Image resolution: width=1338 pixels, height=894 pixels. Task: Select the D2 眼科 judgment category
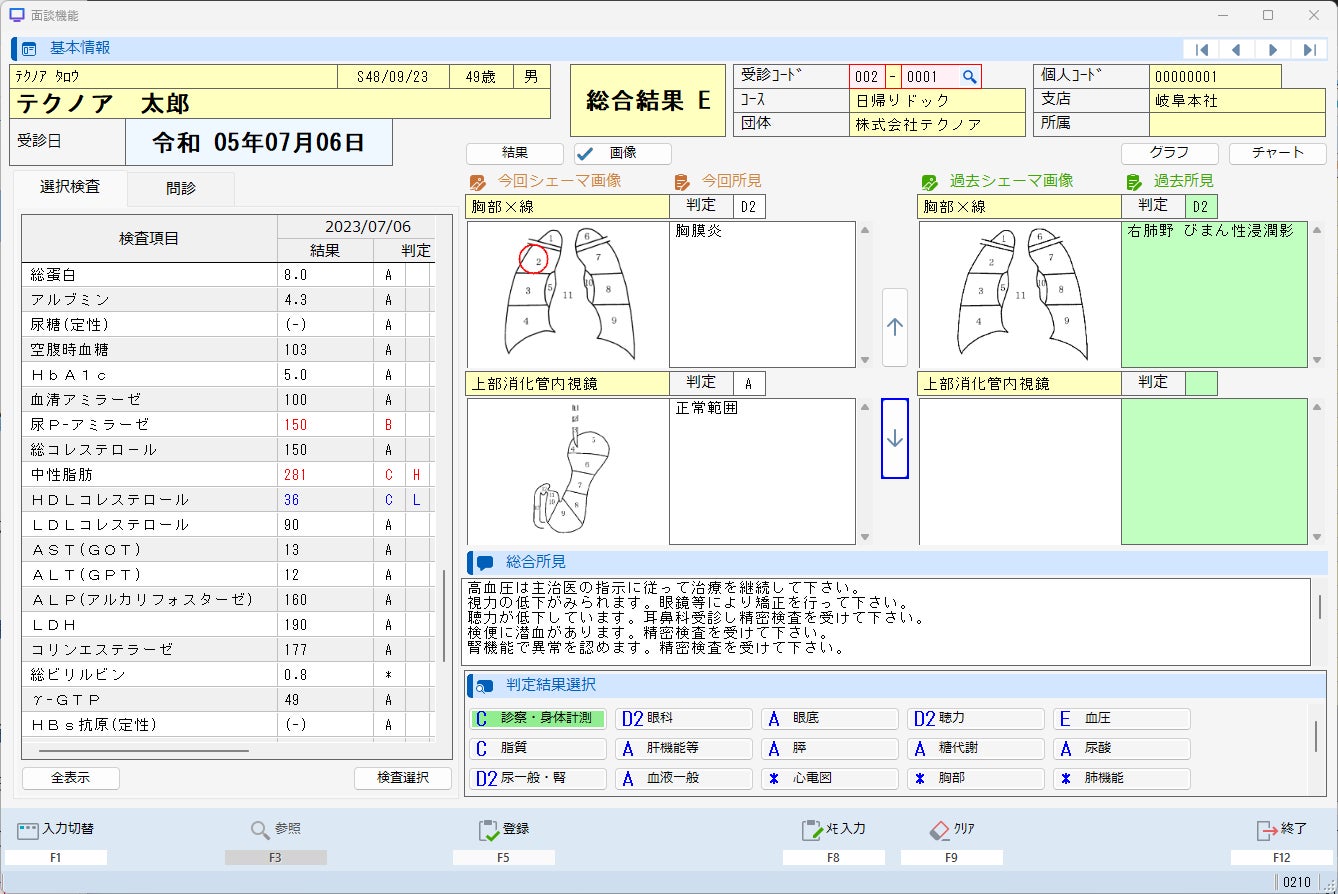pos(684,719)
